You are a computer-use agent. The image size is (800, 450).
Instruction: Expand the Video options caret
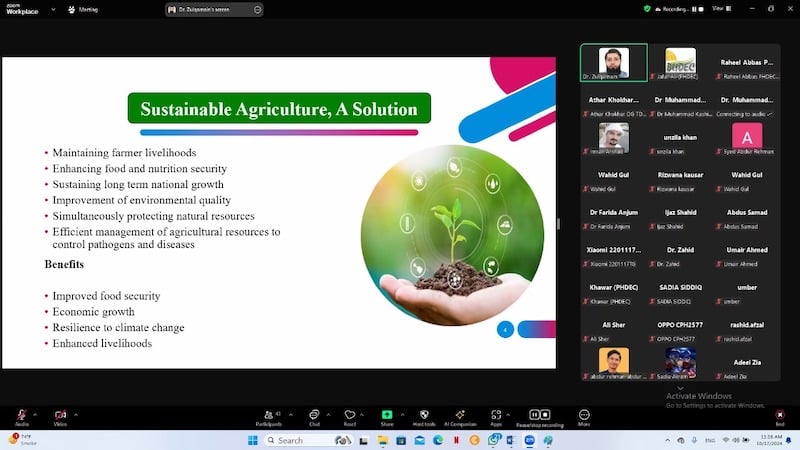[x=74, y=413]
